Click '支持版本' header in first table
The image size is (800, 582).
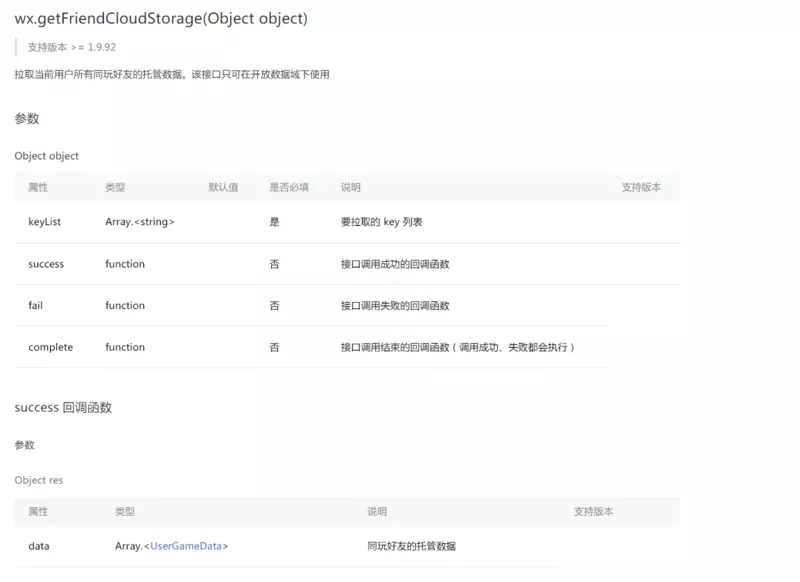point(641,187)
